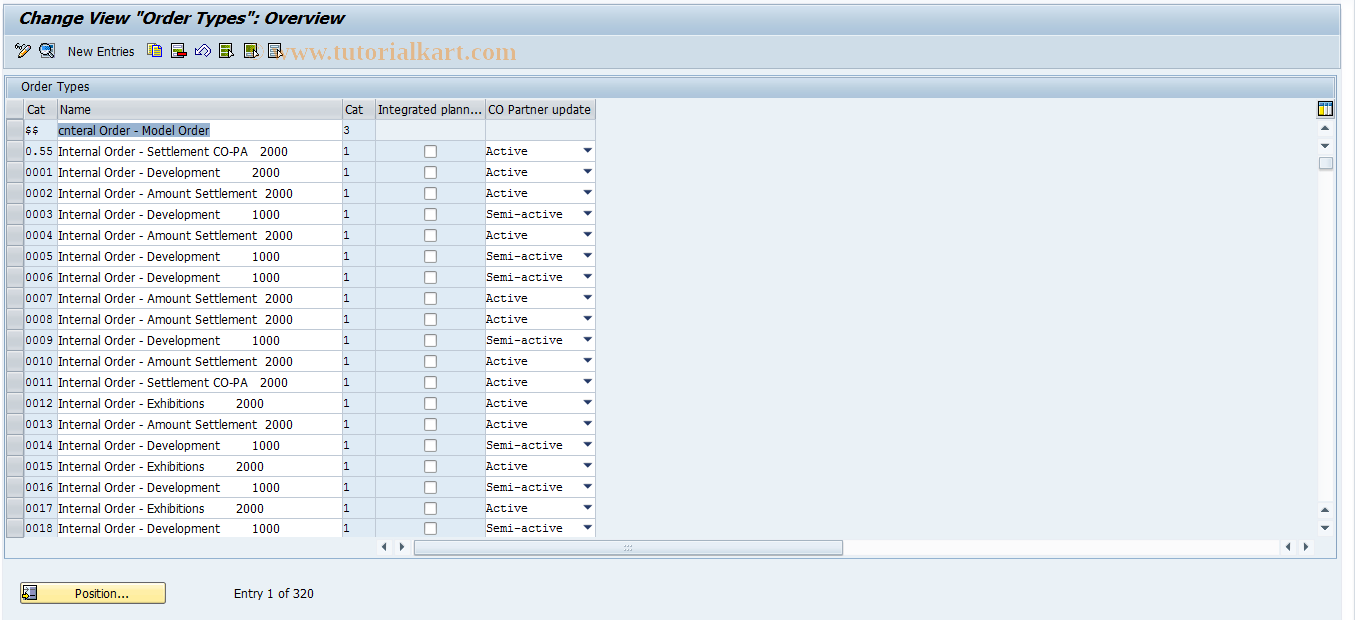This screenshot has width=1355, height=620.
Task: Open the table settings configuration icon
Action: [1325, 109]
